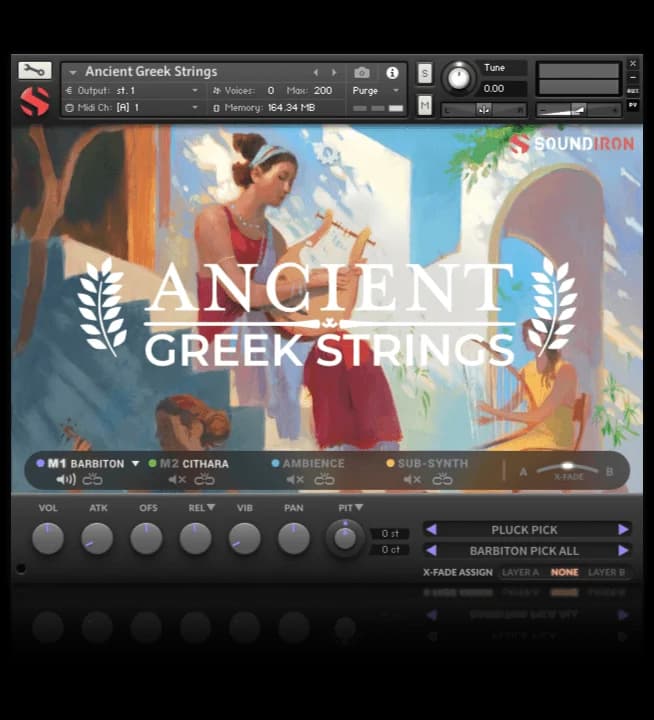
Task: Open the wrench instrument edit icon
Action: [34, 70]
